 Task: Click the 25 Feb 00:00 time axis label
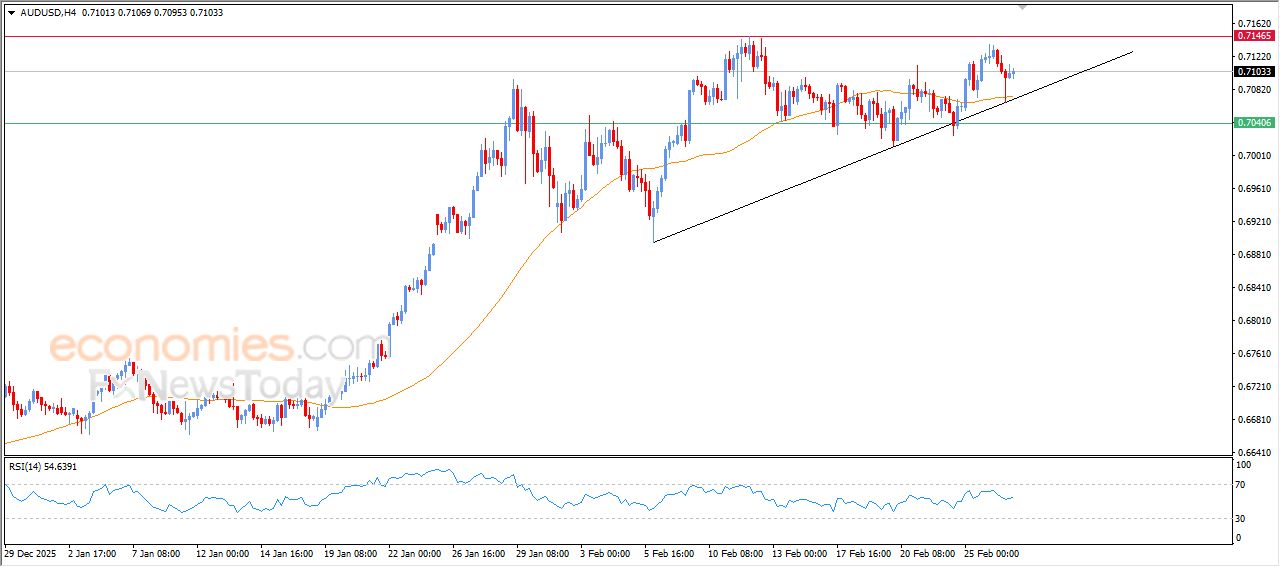989,552
